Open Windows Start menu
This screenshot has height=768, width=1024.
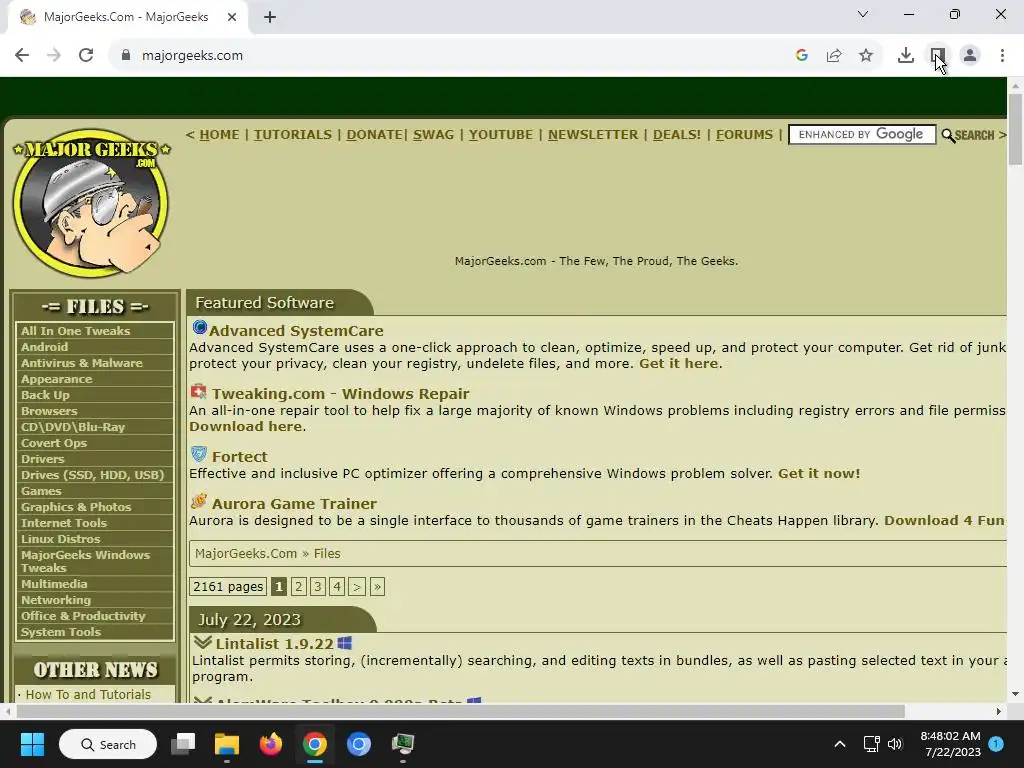point(32,744)
